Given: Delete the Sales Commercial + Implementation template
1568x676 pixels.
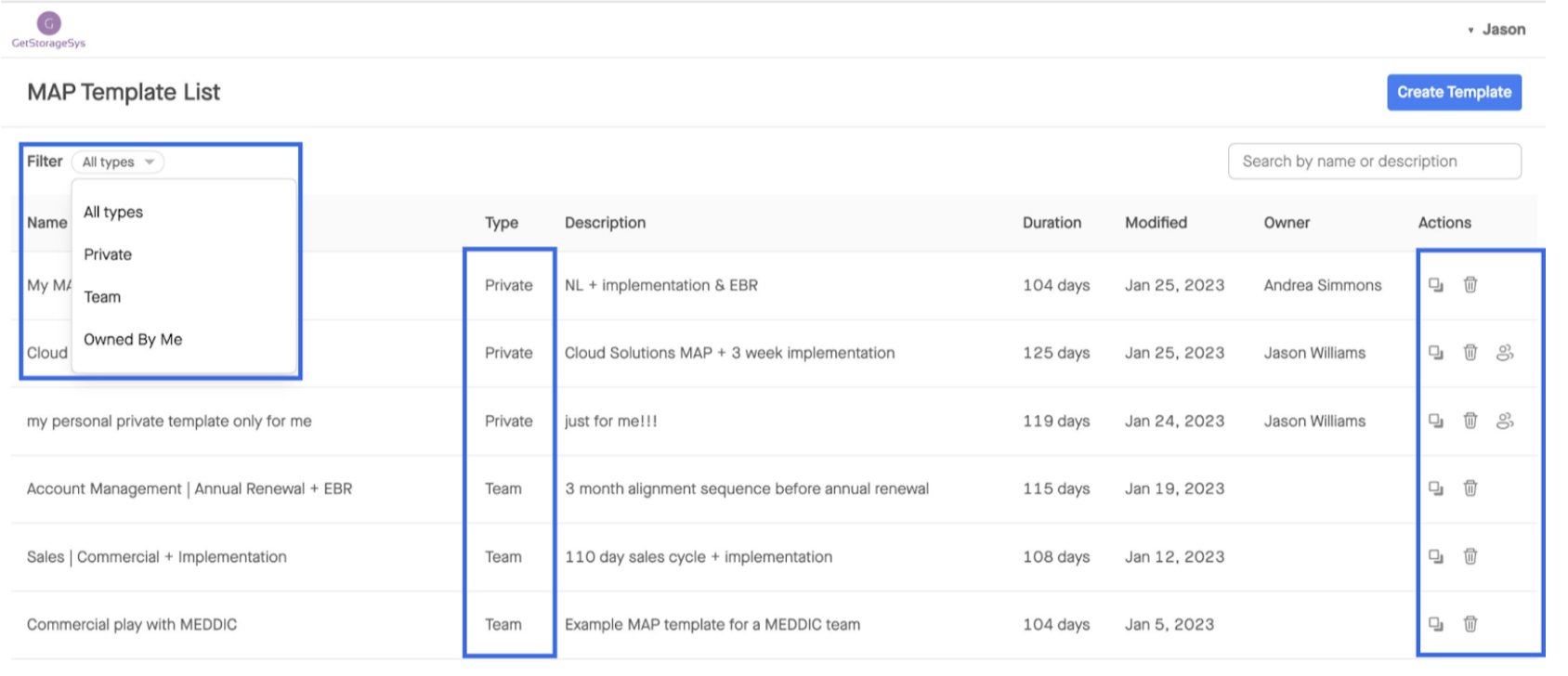Looking at the screenshot, I should pos(1470,556).
